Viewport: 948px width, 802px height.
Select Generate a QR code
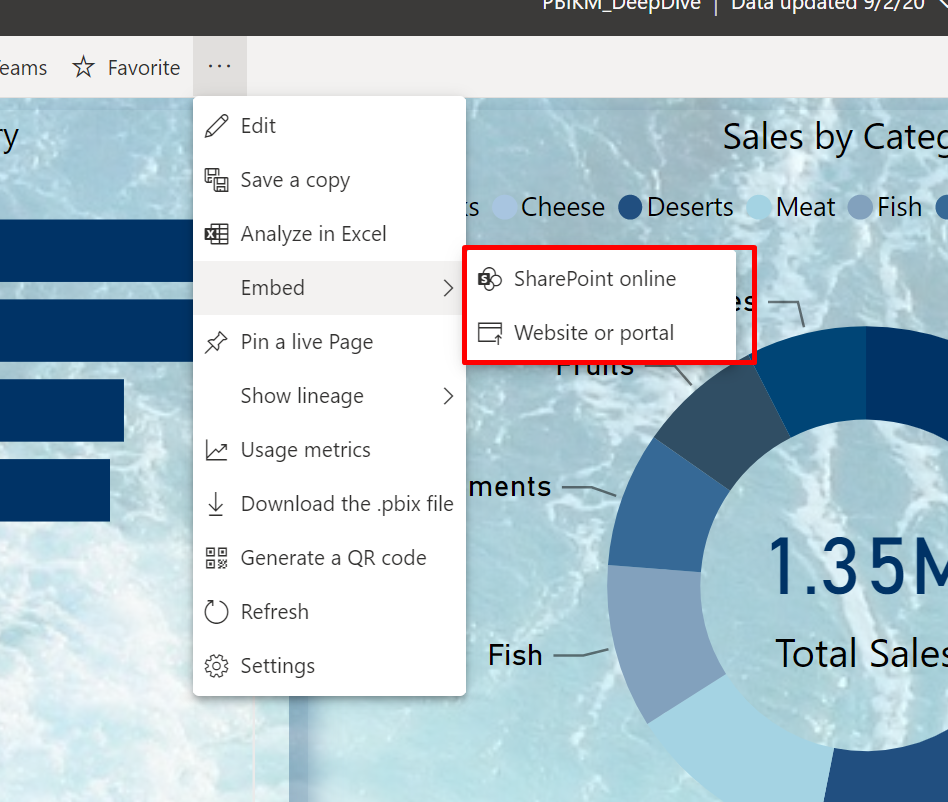[330, 558]
